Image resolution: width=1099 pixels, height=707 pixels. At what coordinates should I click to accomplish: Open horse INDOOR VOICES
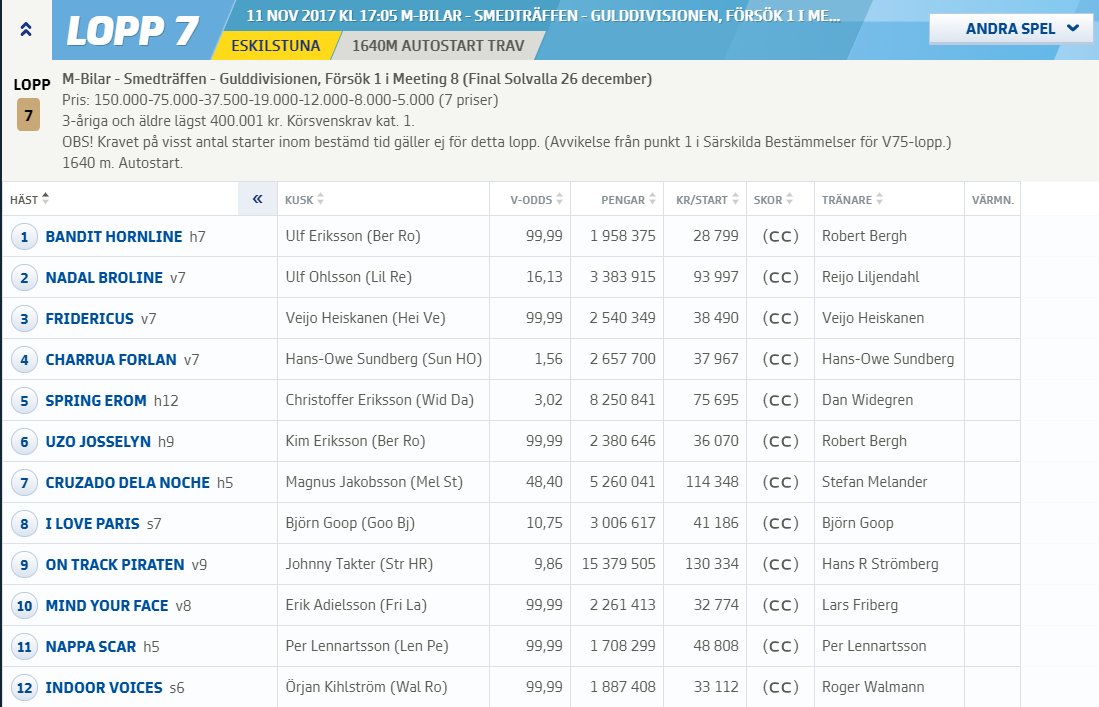[104, 688]
